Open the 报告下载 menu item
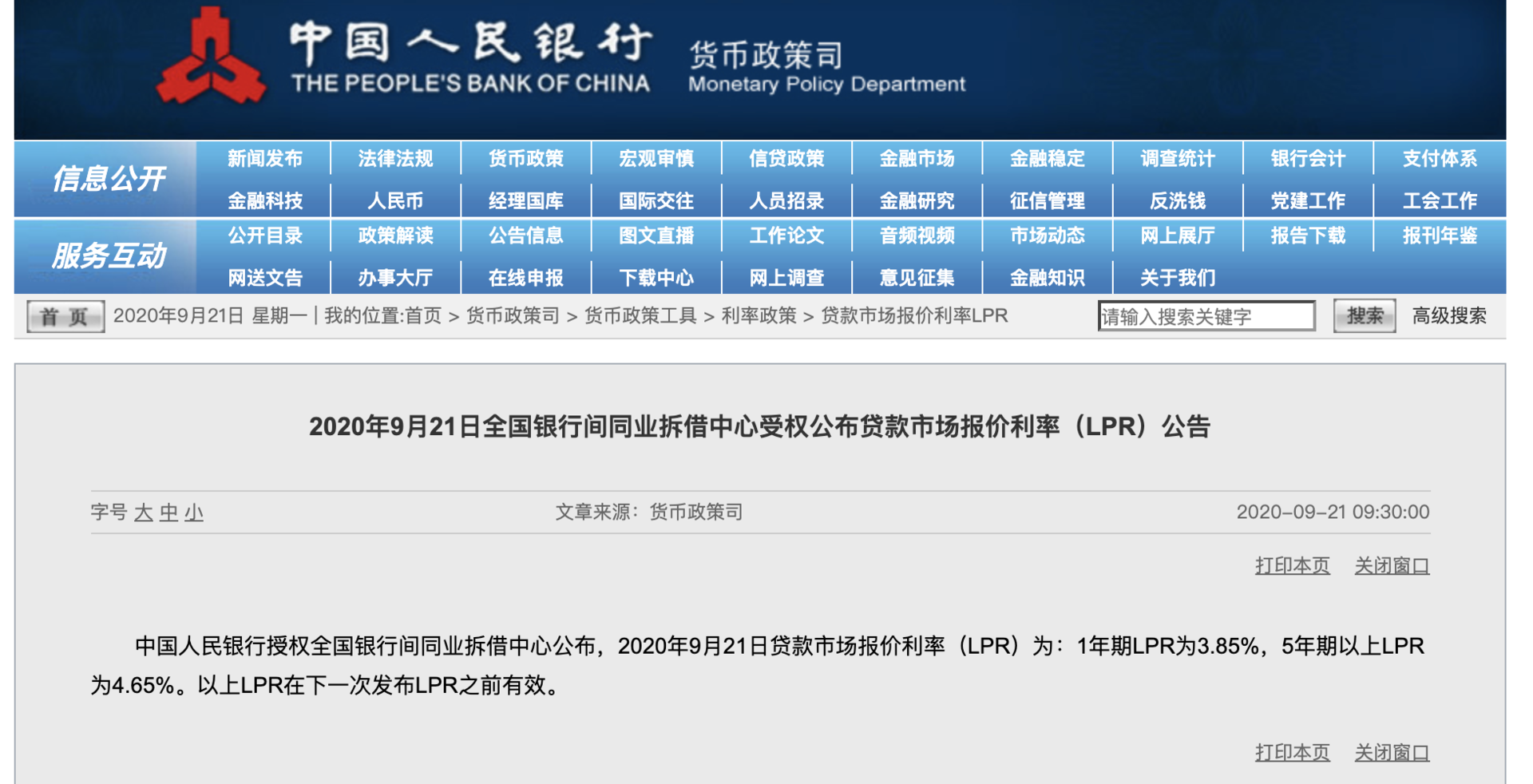1533x784 pixels. 1307,236
